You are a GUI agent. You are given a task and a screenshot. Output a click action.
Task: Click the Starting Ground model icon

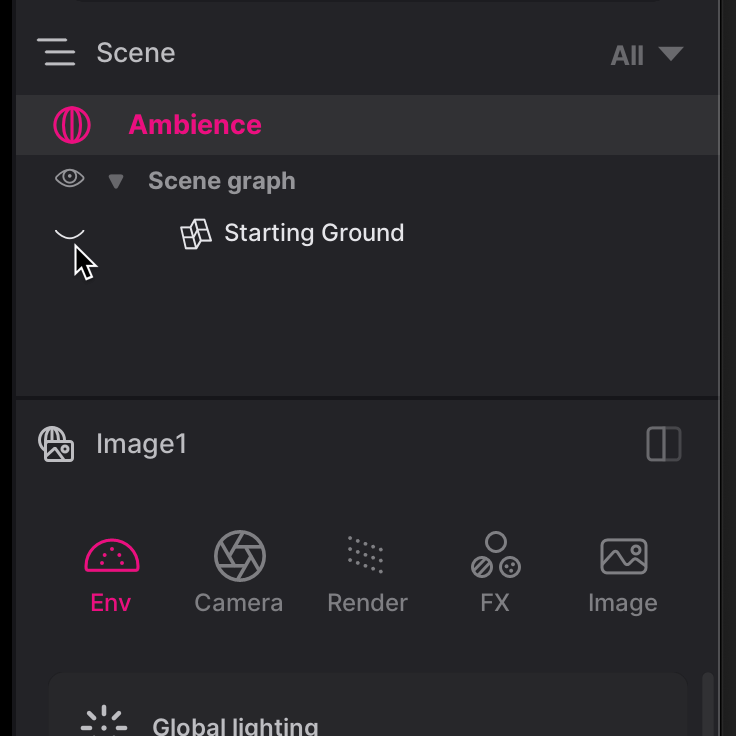point(196,233)
